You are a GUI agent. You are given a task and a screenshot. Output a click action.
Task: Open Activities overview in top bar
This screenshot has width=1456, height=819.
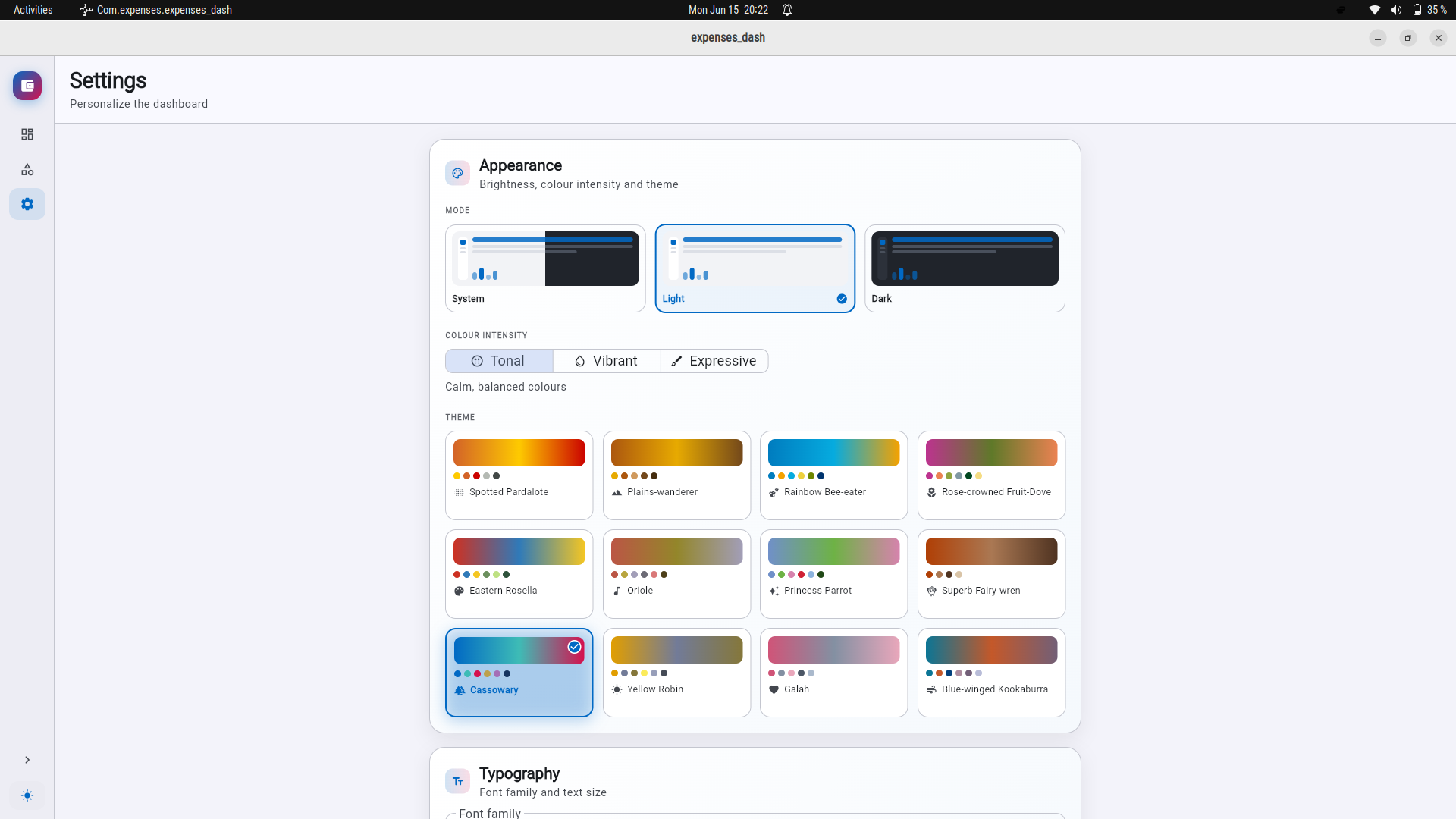(x=33, y=10)
